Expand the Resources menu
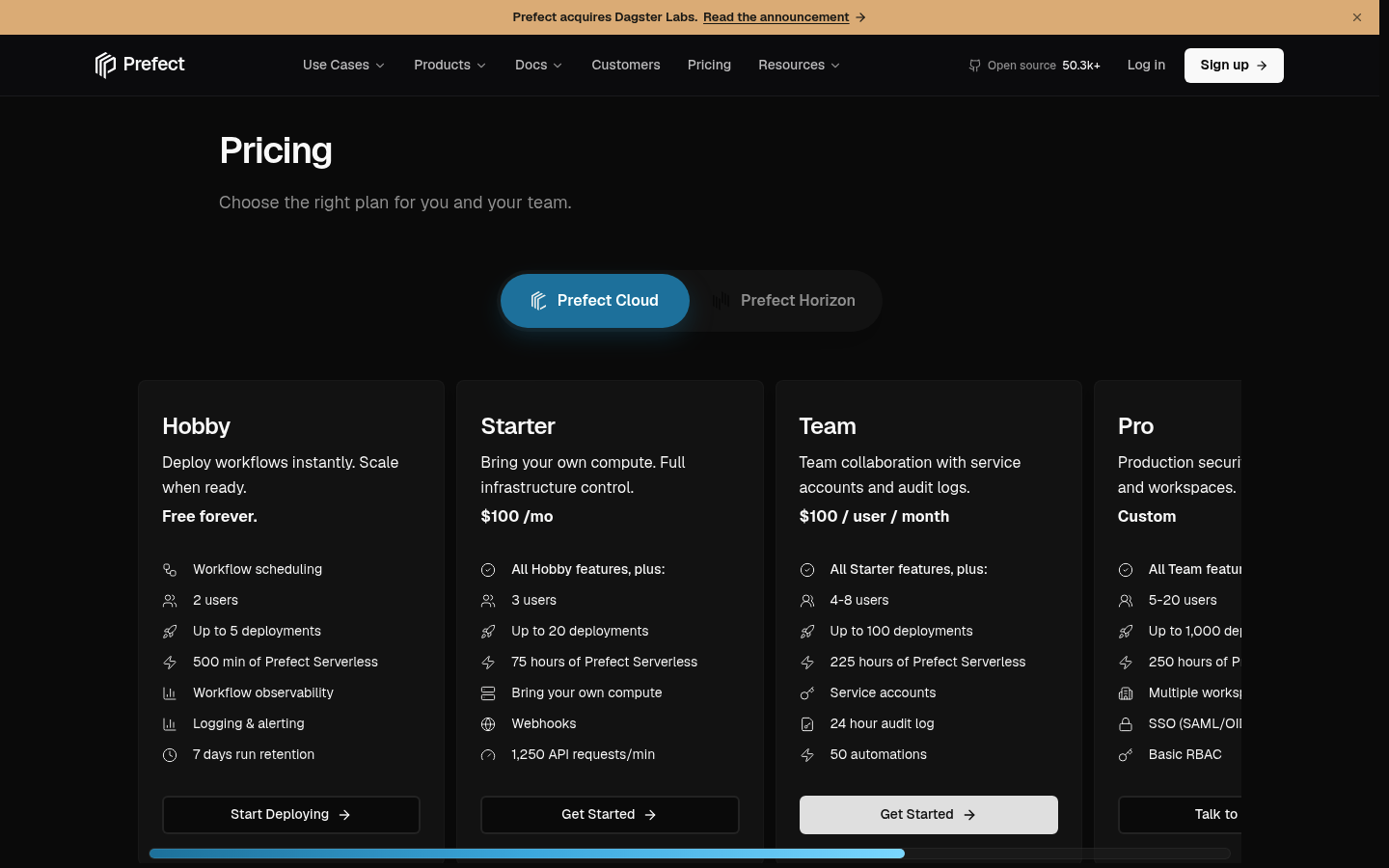 (x=799, y=65)
